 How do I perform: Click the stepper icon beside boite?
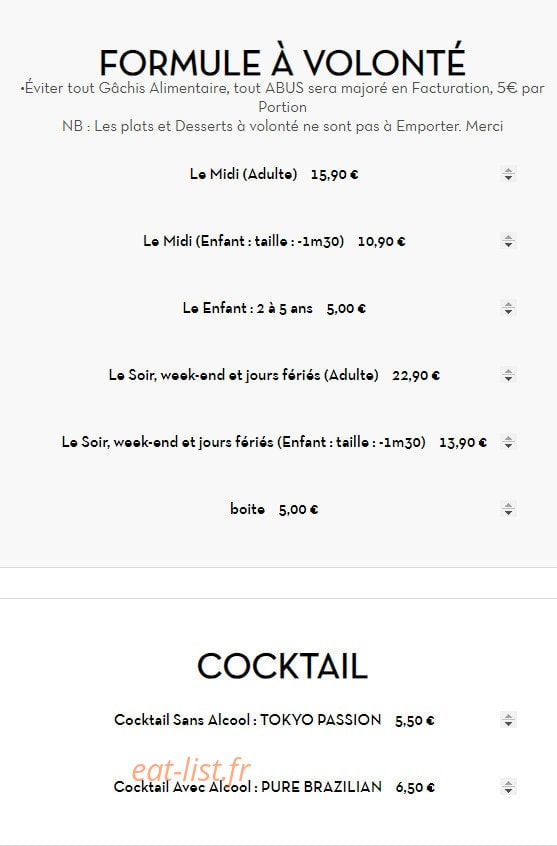click(x=508, y=509)
